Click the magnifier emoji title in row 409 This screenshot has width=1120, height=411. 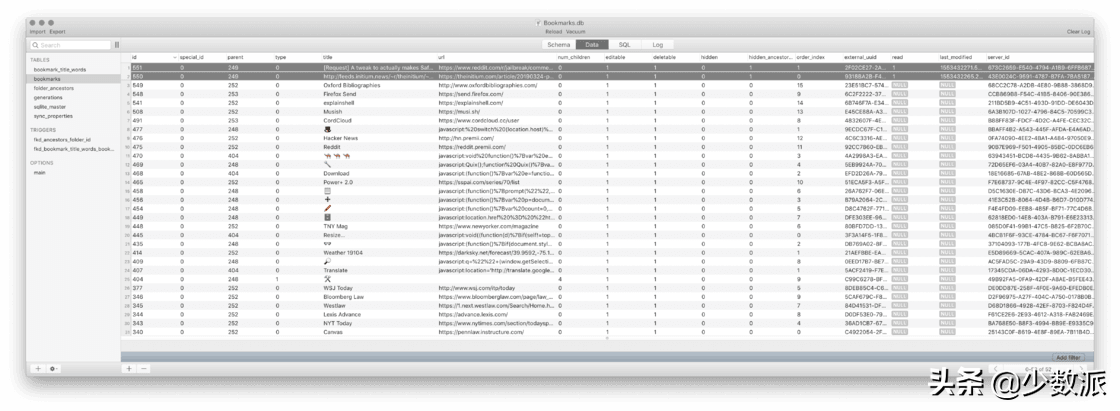coord(327,262)
